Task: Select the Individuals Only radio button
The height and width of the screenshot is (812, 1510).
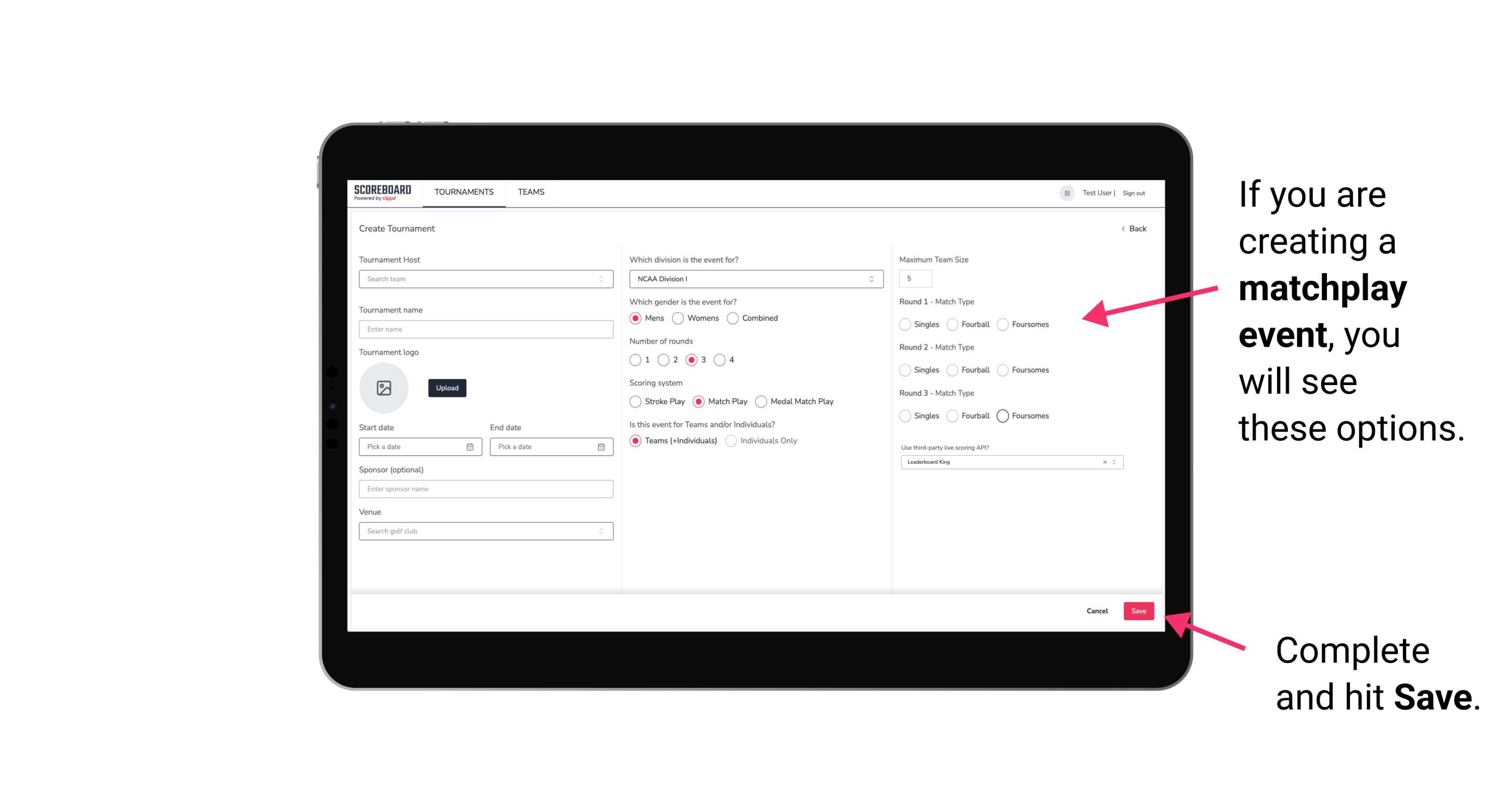Action: coord(732,441)
